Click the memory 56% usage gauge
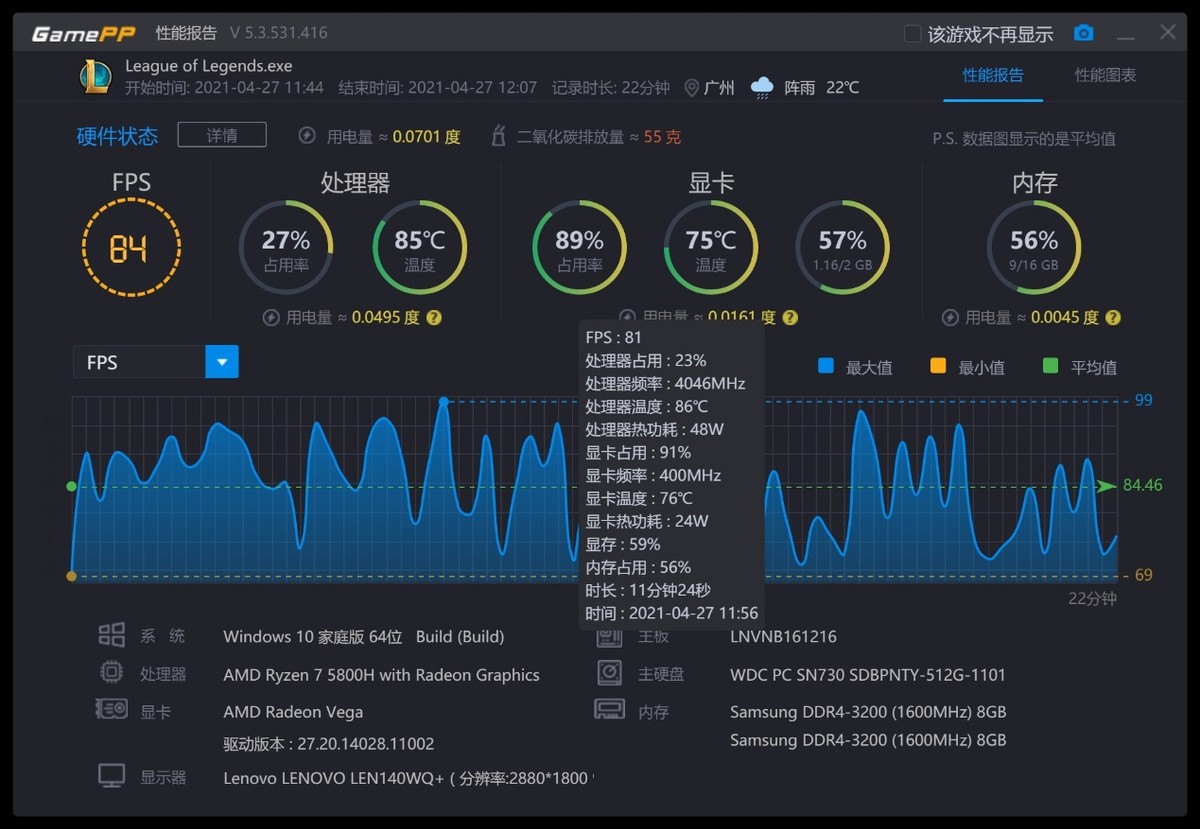Image resolution: width=1200 pixels, height=829 pixels. [x=1034, y=248]
